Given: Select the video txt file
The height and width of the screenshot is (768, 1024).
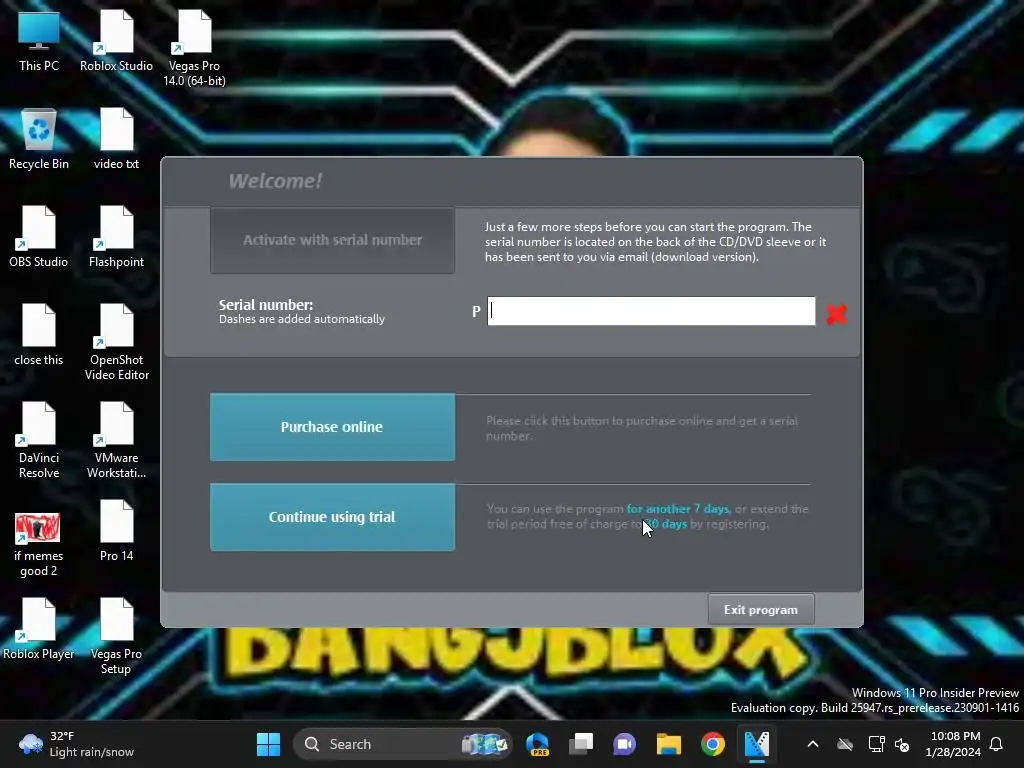Looking at the screenshot, I should (116, 139).
